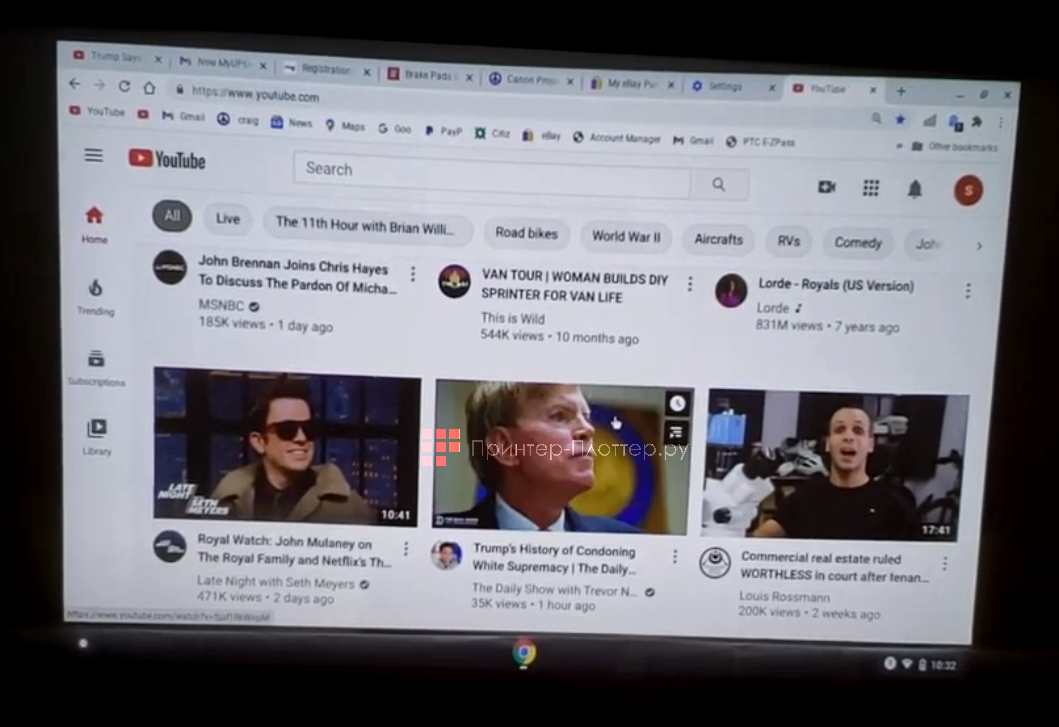Open Subscriptions in the sidebar
Image resolution: width=1059 pixels, height=727 pixels.
[x=96, y=366]
